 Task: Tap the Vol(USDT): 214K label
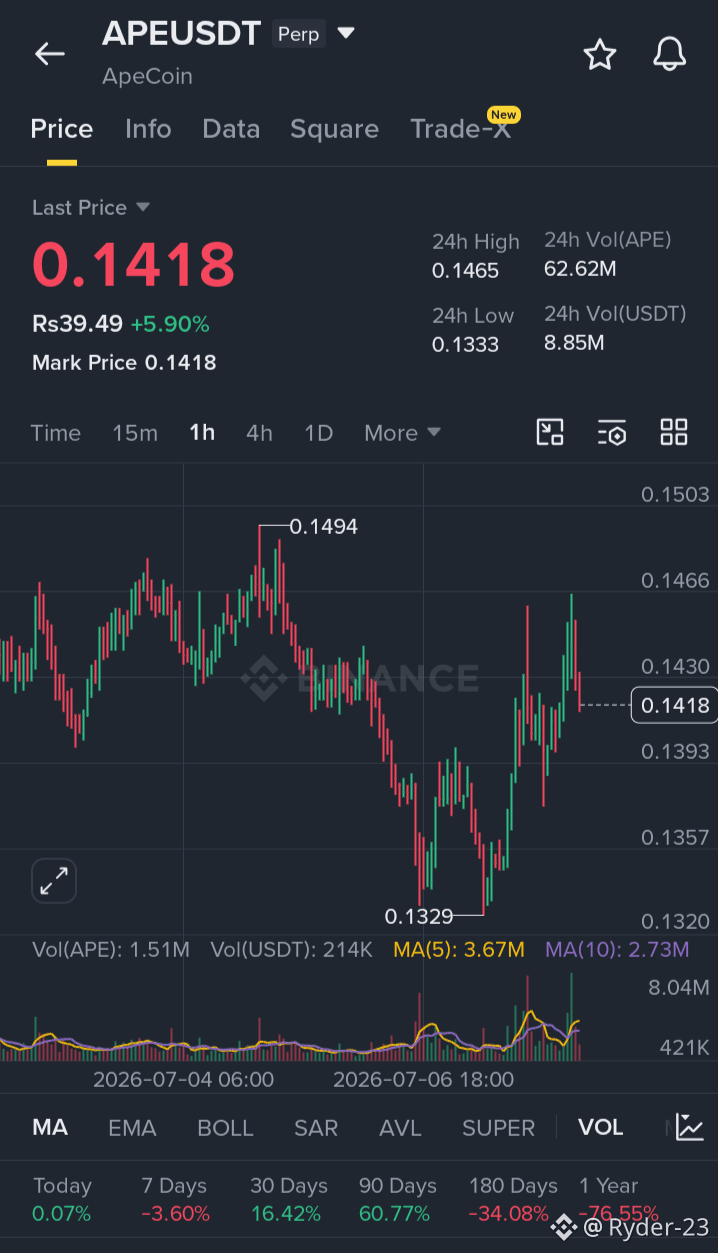[x=291, y=949]
